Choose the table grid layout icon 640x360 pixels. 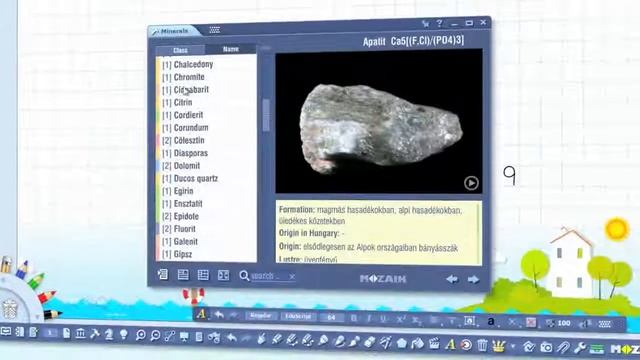click(203, 275)
